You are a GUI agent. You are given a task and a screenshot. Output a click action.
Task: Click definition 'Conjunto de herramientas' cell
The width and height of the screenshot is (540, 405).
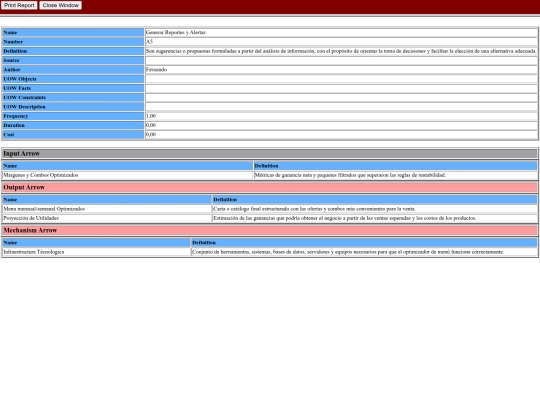point(364,252)
